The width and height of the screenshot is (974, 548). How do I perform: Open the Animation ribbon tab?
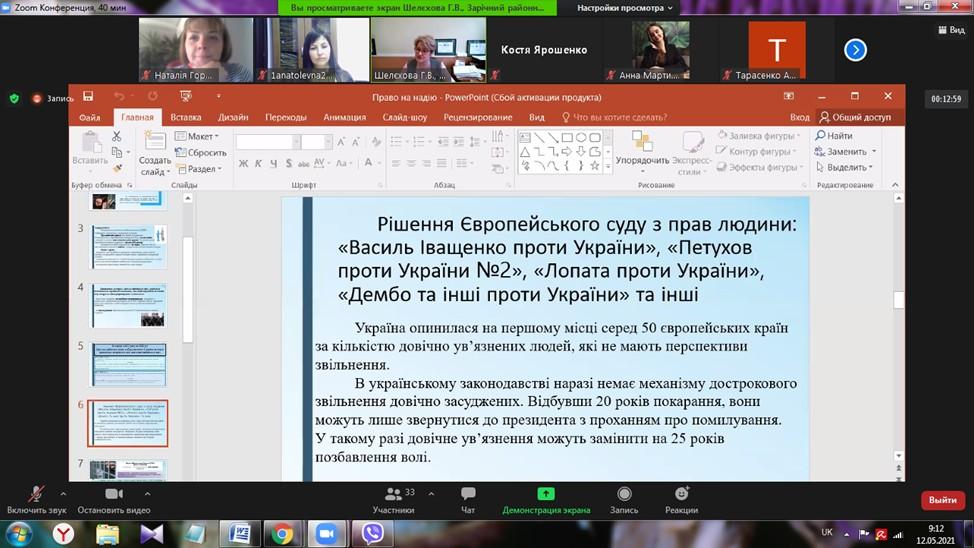point(345,117)
